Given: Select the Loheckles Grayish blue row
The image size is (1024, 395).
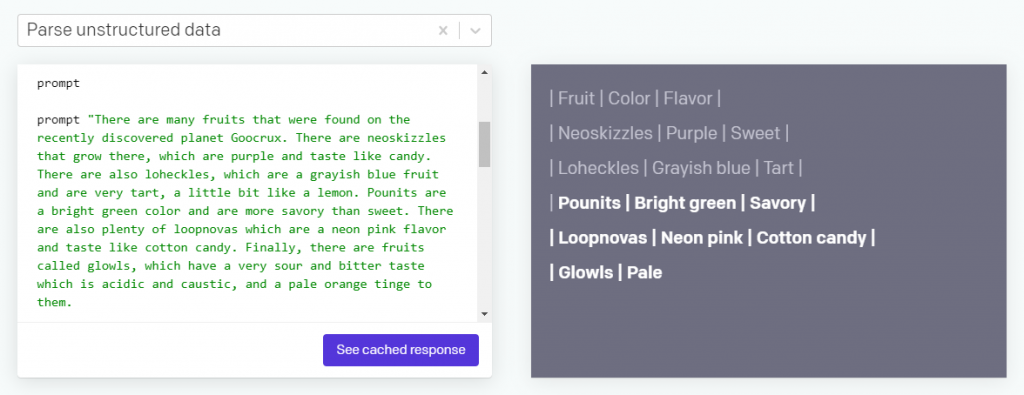Looking at the screenshot, I should [x=676, y=168].
